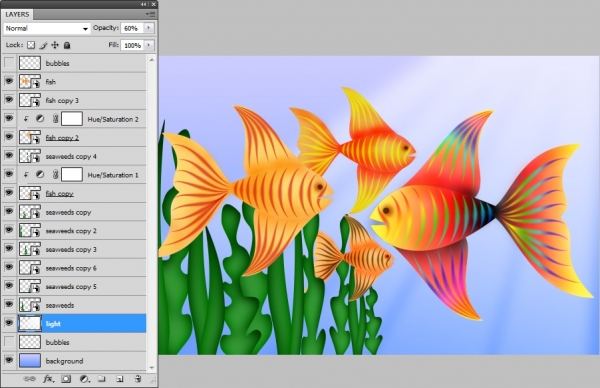Screen dimensions: 600x388
Task: Click the fish copy 2 layer thumbnail
Action: coord(30,137)
